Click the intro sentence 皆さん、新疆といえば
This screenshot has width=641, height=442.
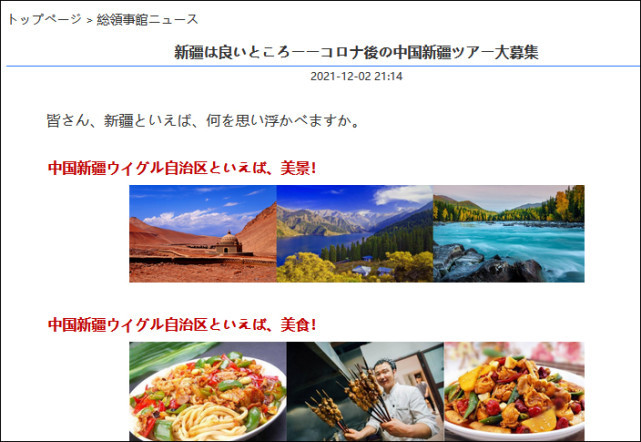203,121
